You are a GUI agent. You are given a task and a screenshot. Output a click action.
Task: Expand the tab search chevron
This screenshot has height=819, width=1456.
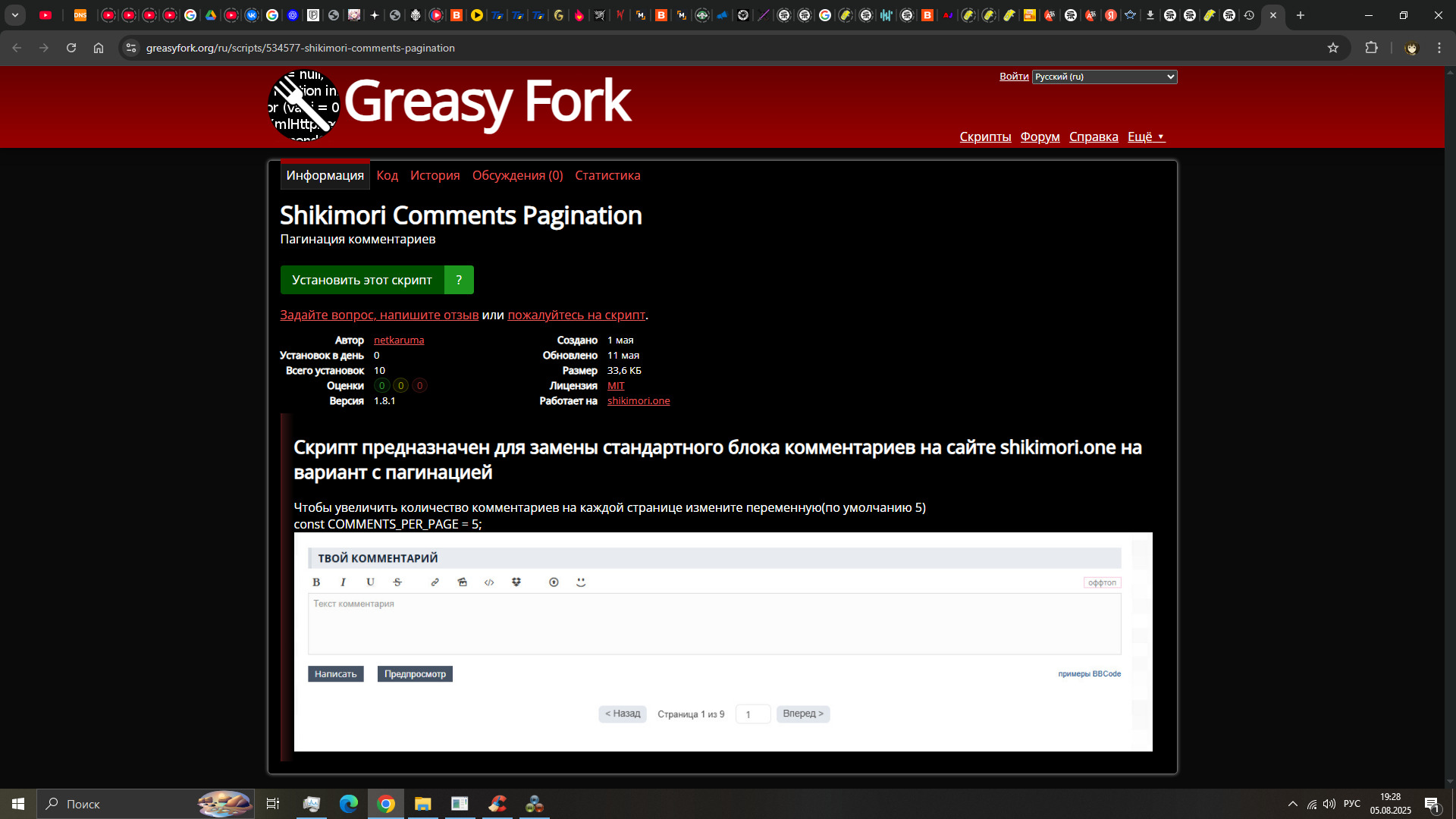pos(14,15)
